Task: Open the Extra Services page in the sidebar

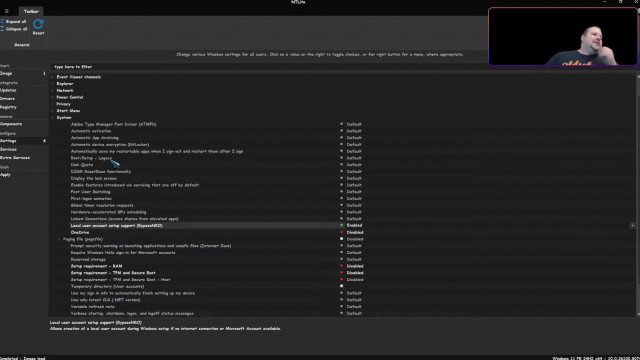Action: pos(15,158)
